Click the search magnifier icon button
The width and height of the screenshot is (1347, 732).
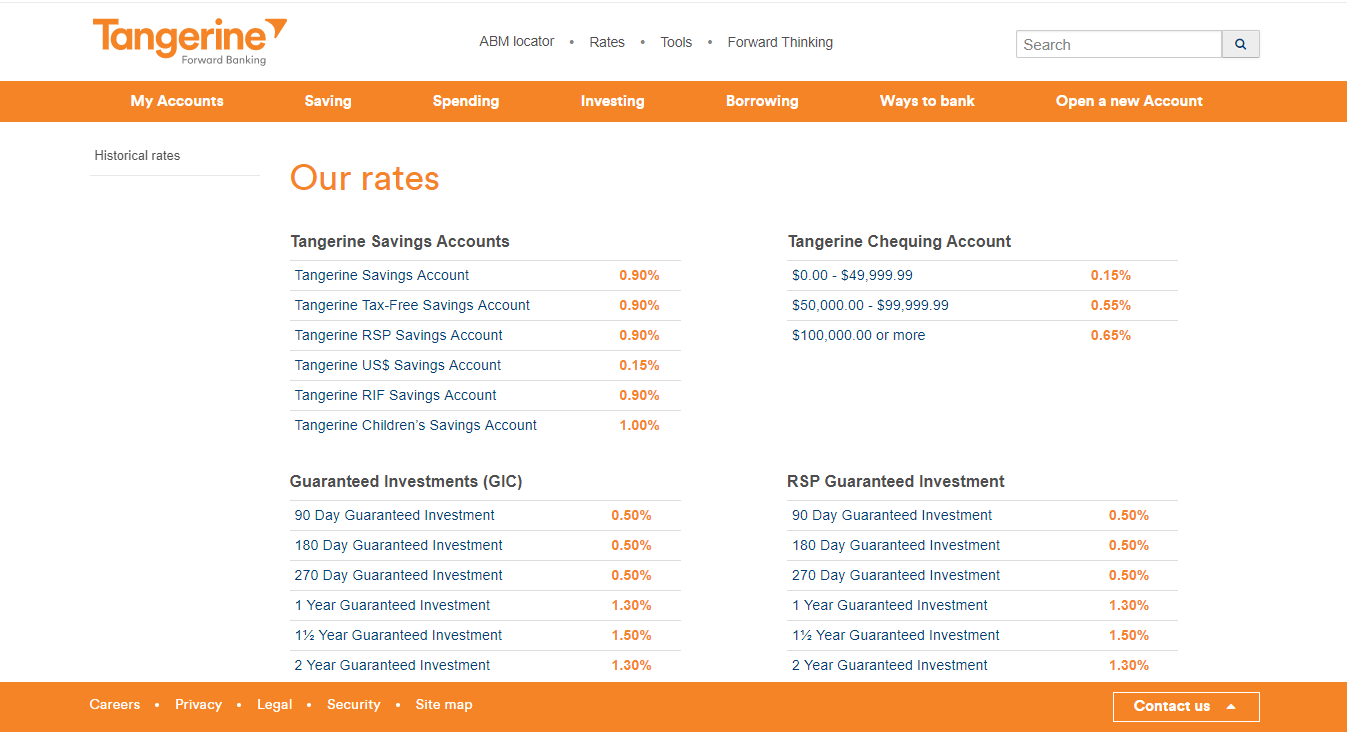tap(1240, 44)
